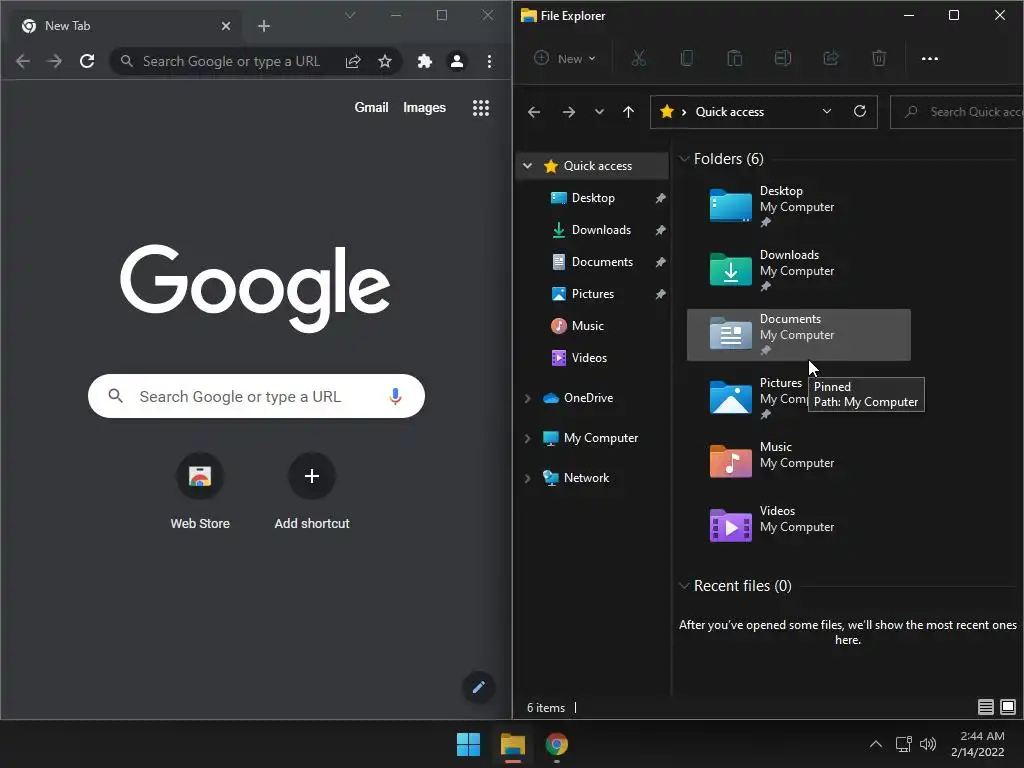Bookmark this tab with star icon
This screenshot has width=1024, height=768.
385,61
